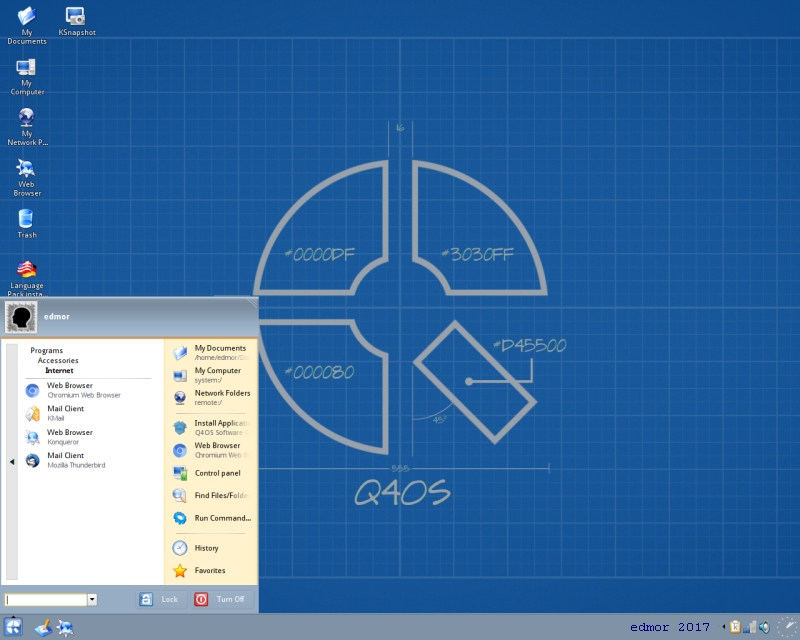Open the Language Pack installer desktop icon

pyautogui.click(x=27, y=278)
